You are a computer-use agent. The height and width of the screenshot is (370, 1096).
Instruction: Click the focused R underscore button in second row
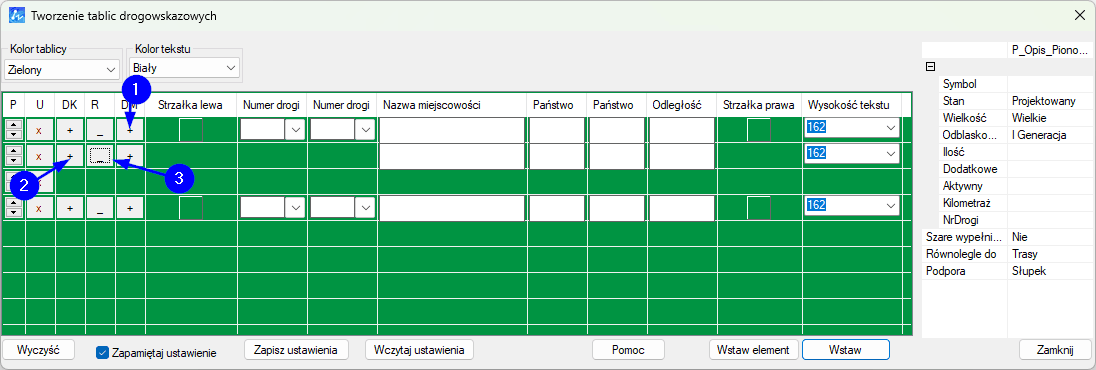[100, 157]
